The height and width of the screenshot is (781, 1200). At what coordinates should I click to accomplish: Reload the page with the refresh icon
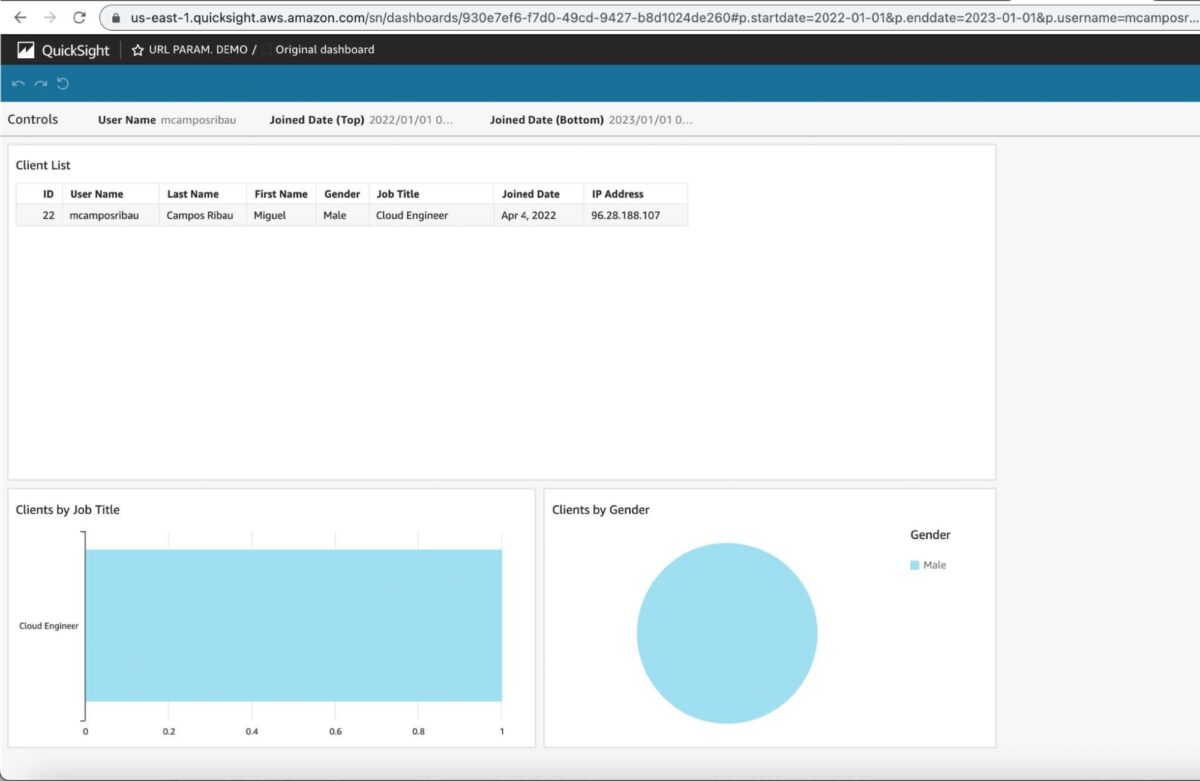click(x=79, y=17)
